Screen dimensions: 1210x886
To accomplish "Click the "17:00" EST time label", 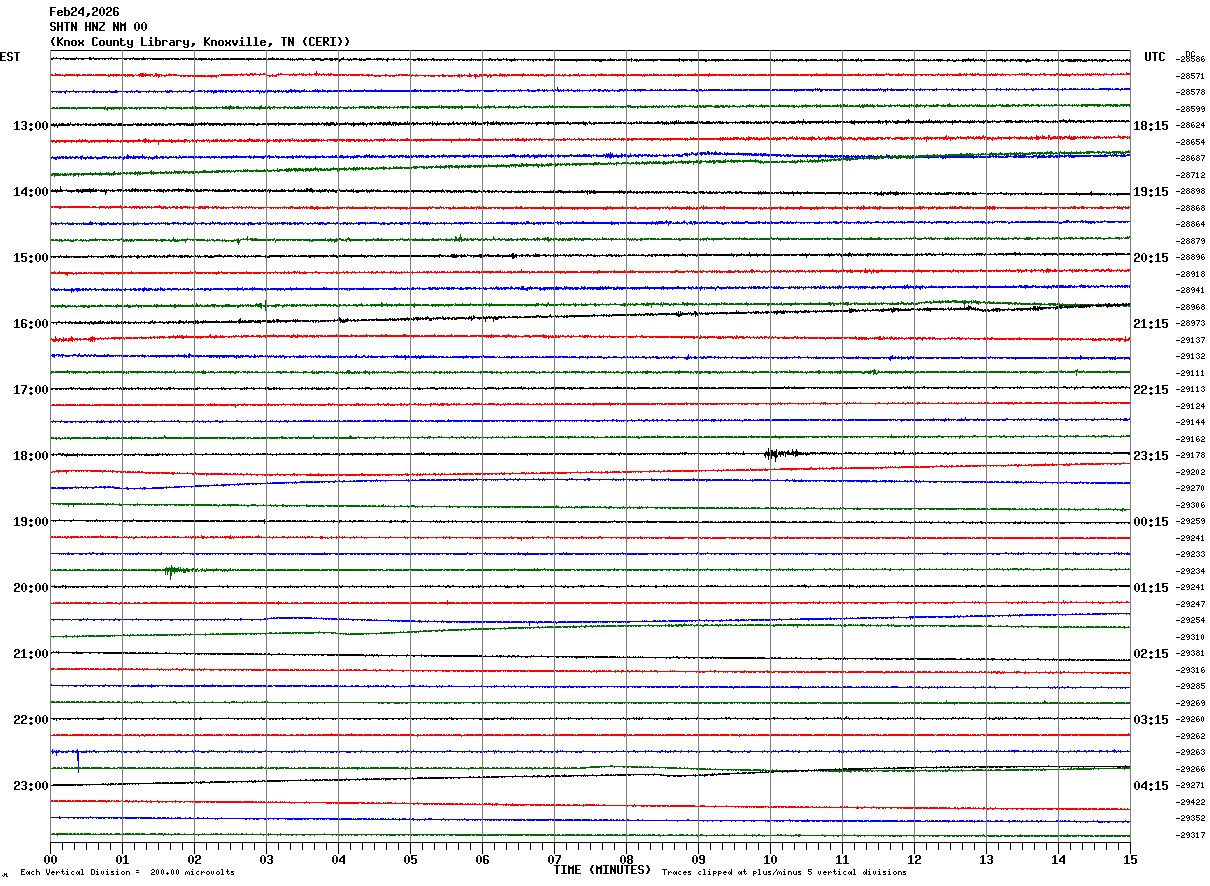I will coord(30,390).
